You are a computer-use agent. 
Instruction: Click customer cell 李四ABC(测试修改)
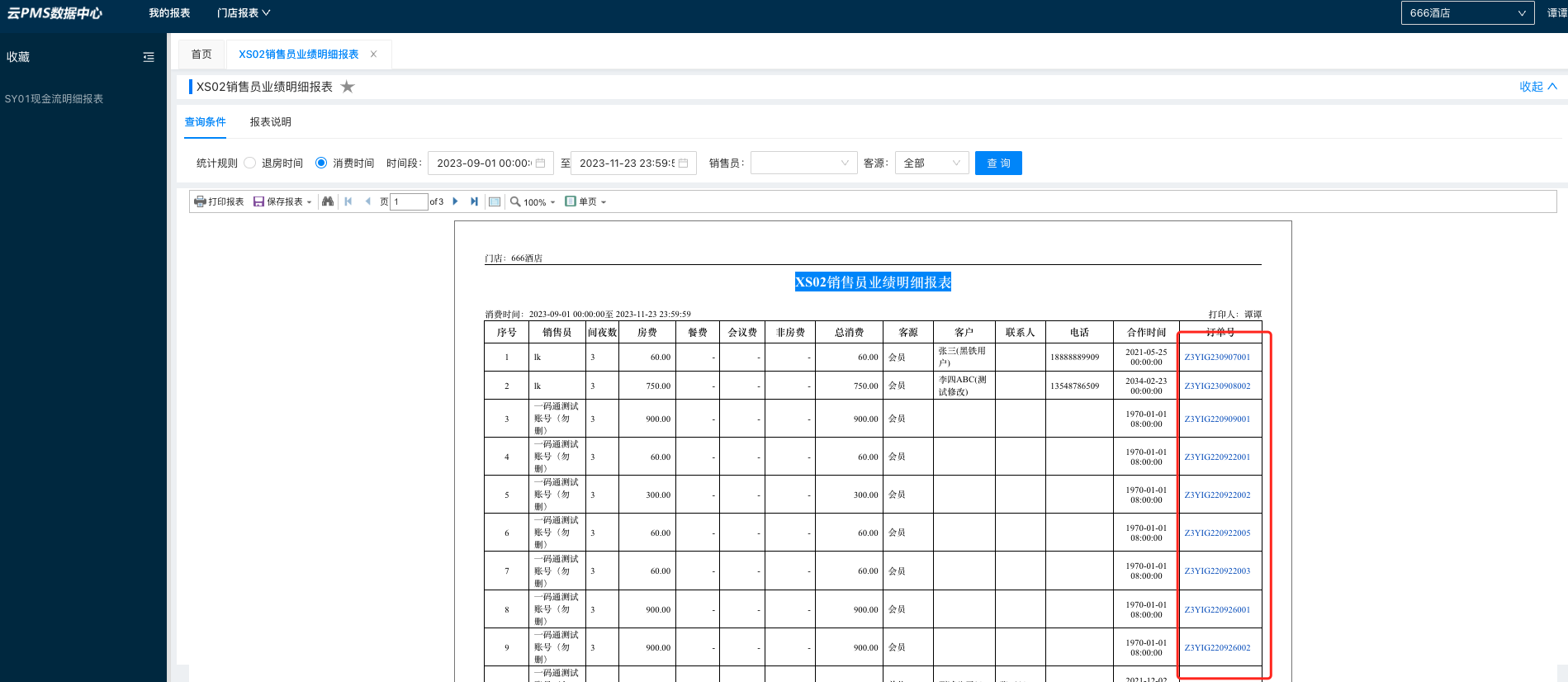(x=964, y=386)
